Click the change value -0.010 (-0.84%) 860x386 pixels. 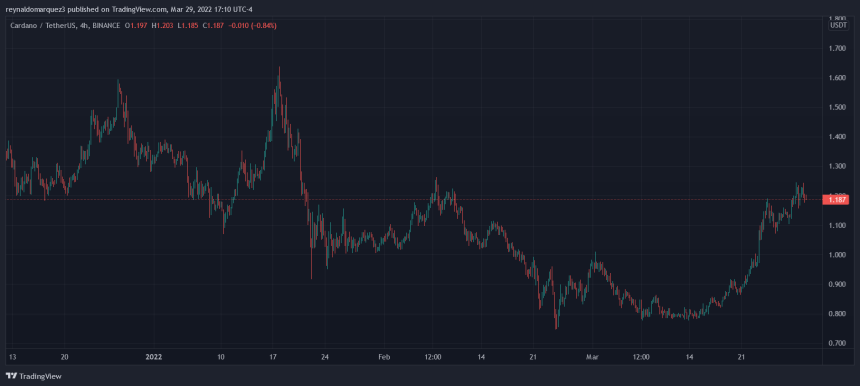point(252,25)
